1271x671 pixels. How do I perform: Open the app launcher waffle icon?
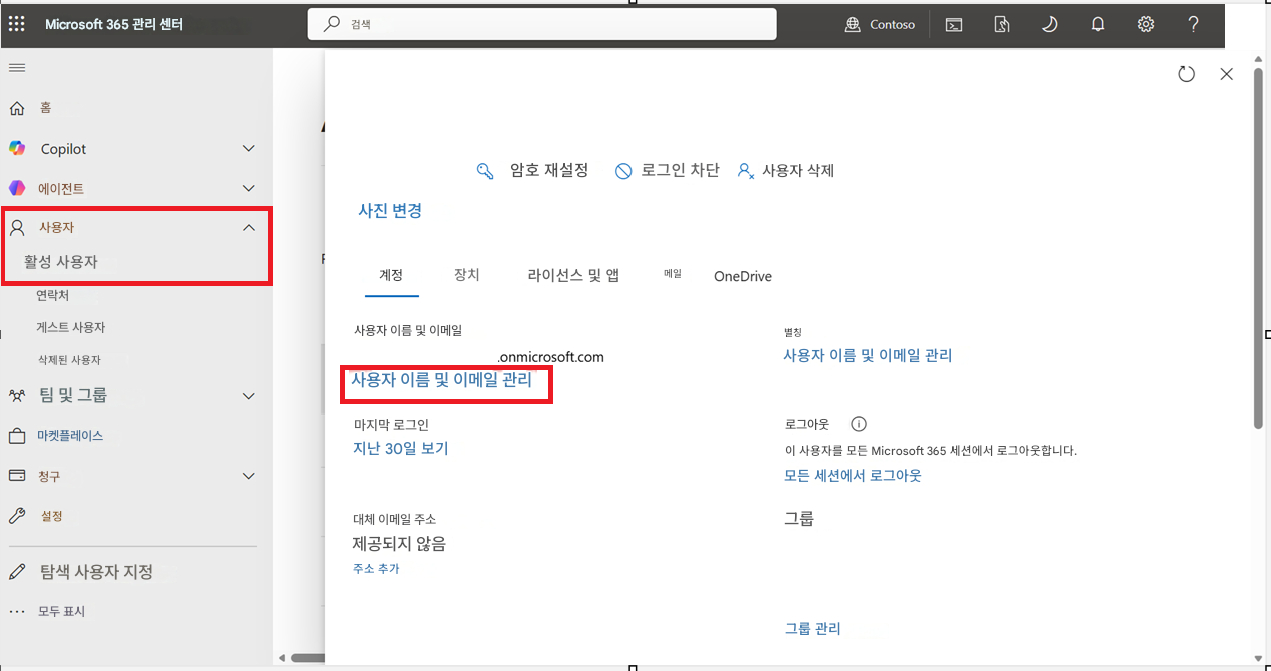(16, 24)
